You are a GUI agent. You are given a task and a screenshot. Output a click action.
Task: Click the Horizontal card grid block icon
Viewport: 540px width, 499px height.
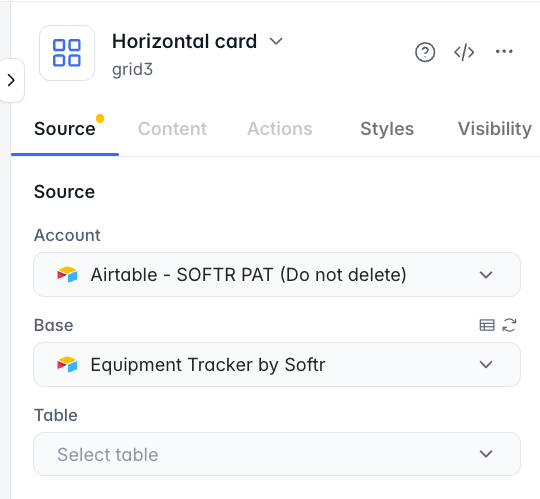(x=67, y=53)
